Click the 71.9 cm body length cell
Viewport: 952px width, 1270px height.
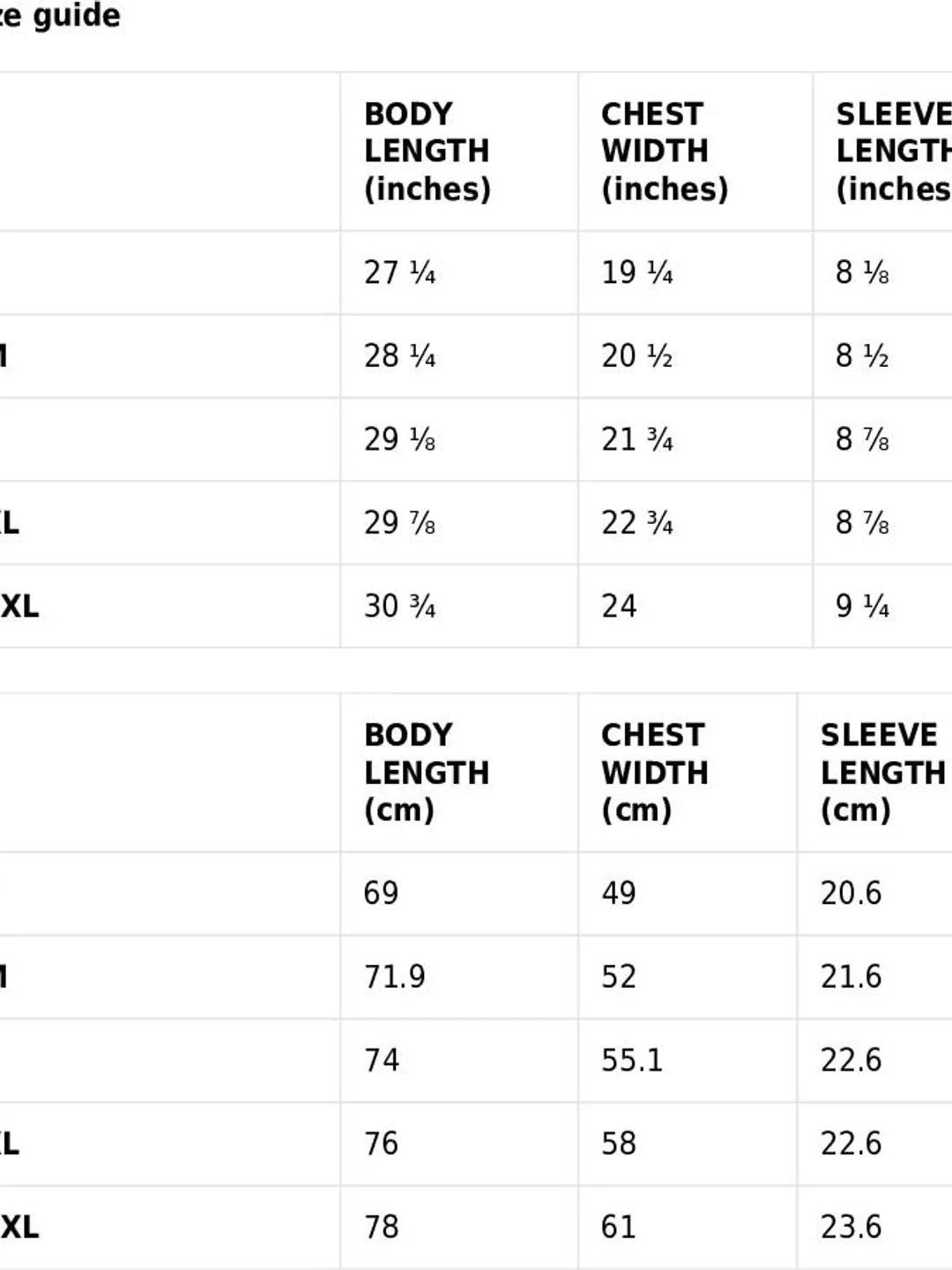(395, 976)
